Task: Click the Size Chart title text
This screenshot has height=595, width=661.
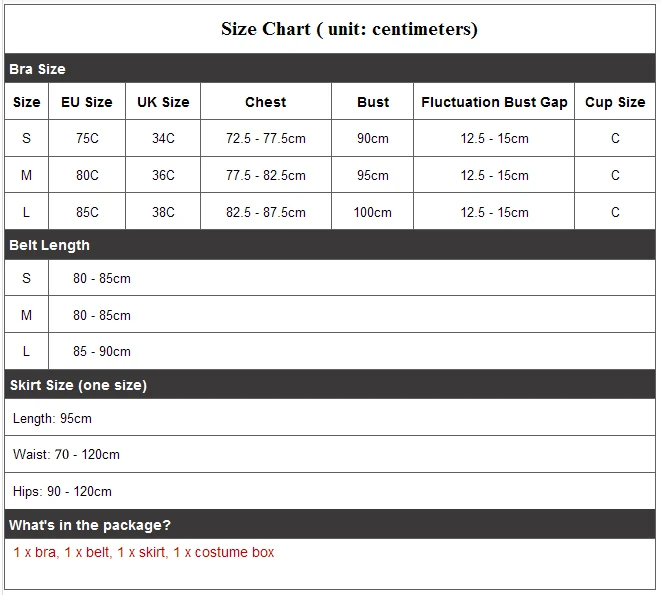Action: [x=349, y=29]
